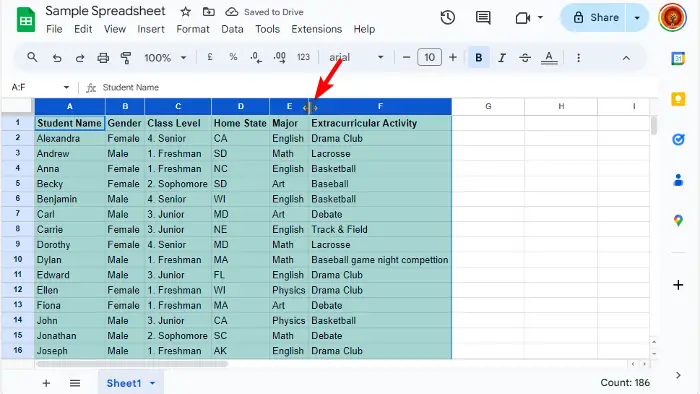Expand the Share options arrow
The height and width of the screenshot is (394, 700).
point(637,18)
